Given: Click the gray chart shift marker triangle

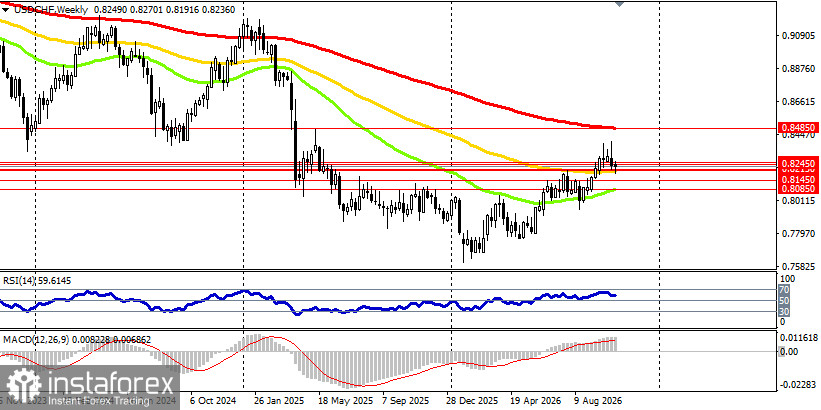Looking at the screenshot, I should tap(619, 3).
